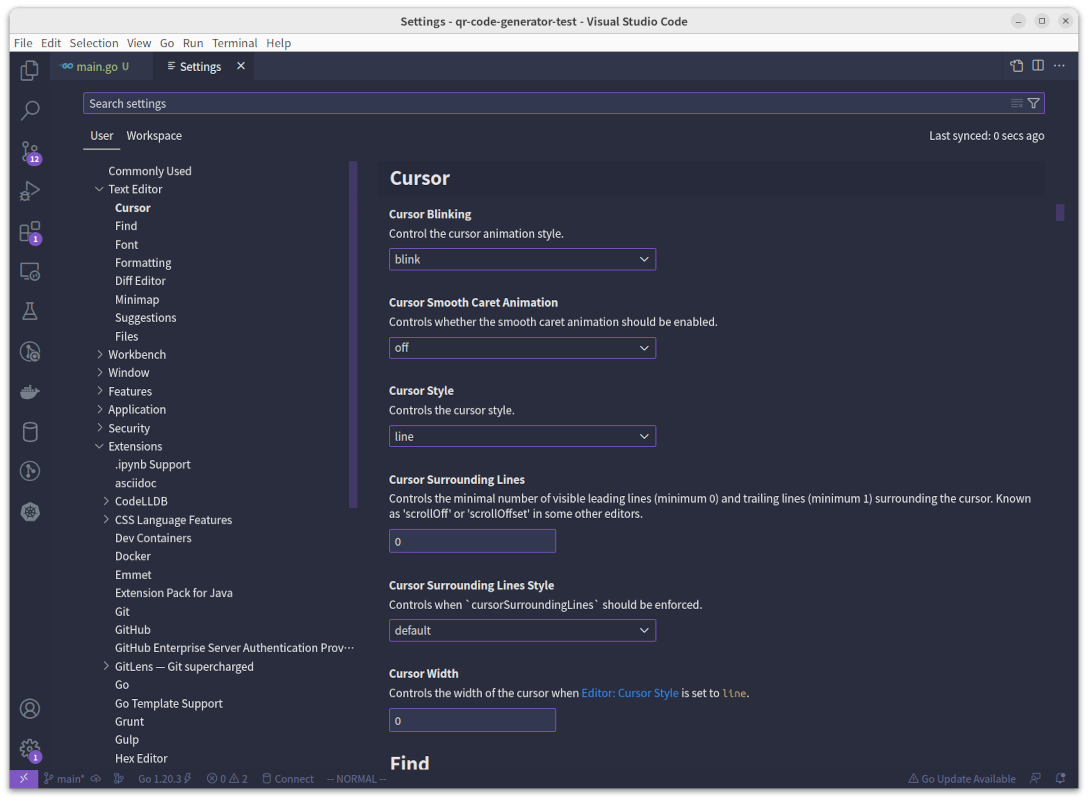Click main* branch in status bar
This screenshot has width=1088, height=800.
(64, 778)
